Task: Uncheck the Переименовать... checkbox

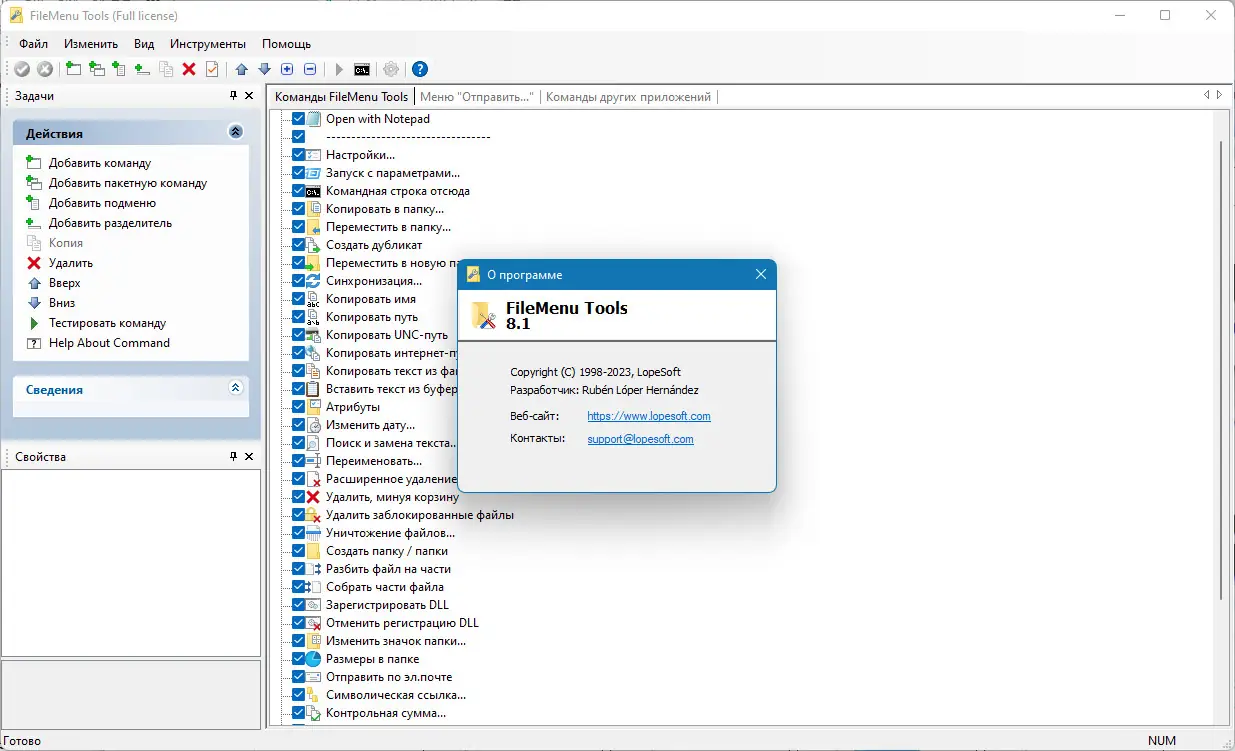Action: [x=298, y=461]
